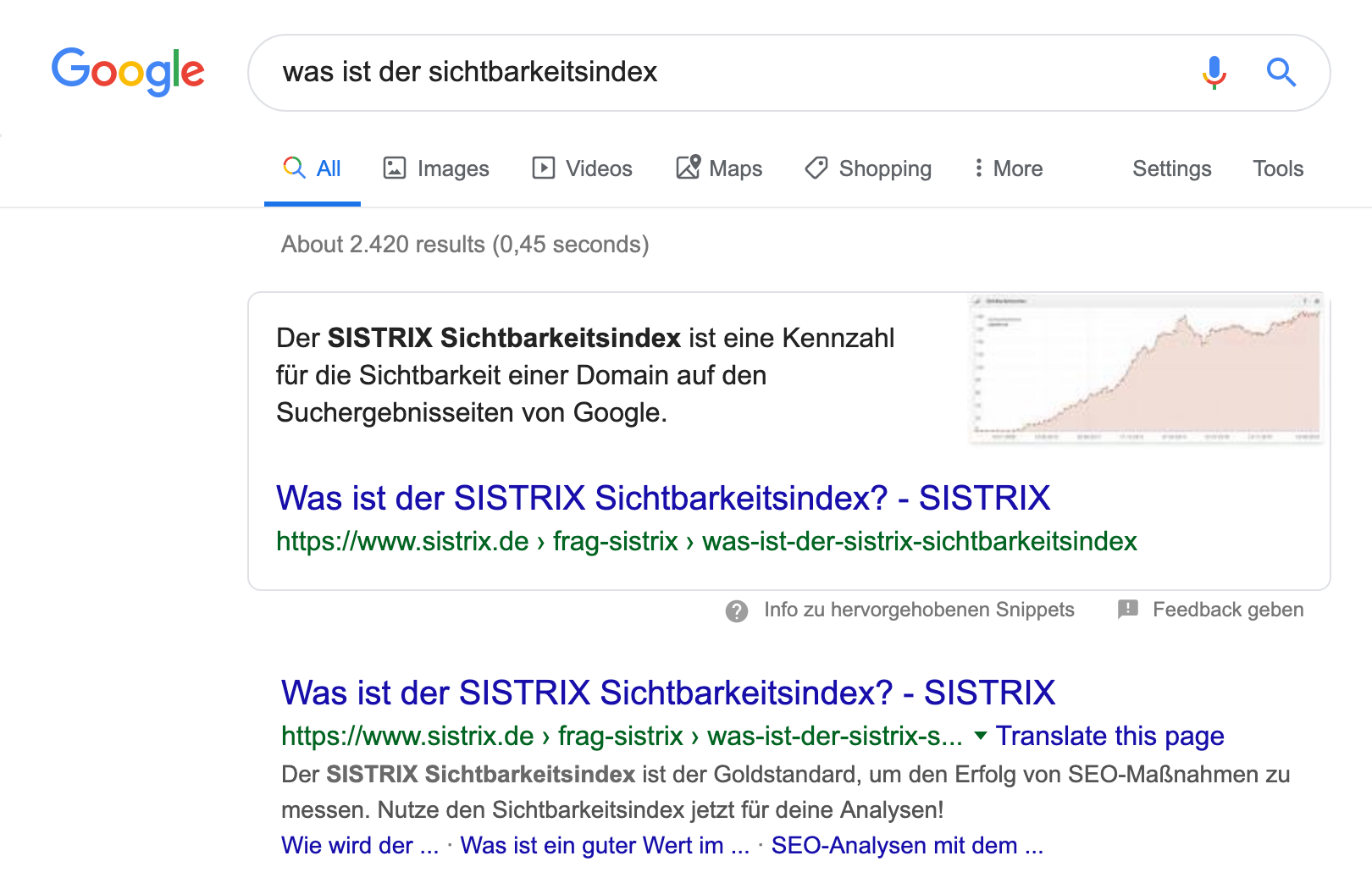Click the blue search magnifier button
Screen dimensions: 1372x889
1281,72
